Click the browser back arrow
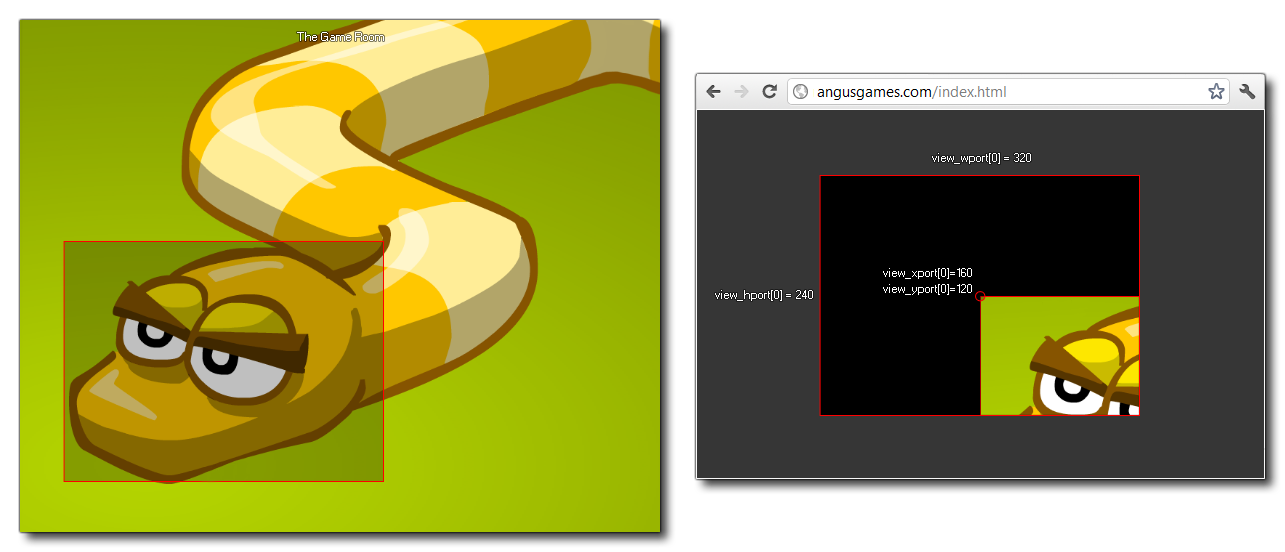 pyautogui.click(x=713, y=92)
